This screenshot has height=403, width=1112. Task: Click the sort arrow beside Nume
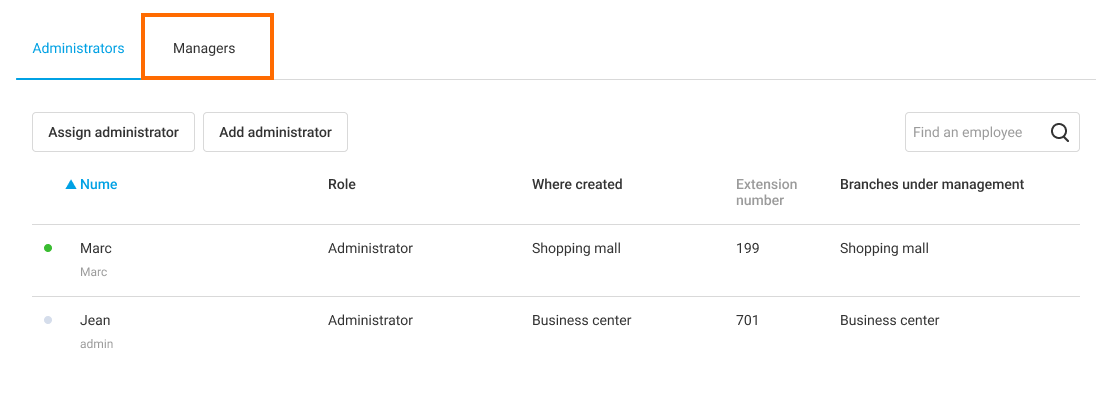point(71,185)
